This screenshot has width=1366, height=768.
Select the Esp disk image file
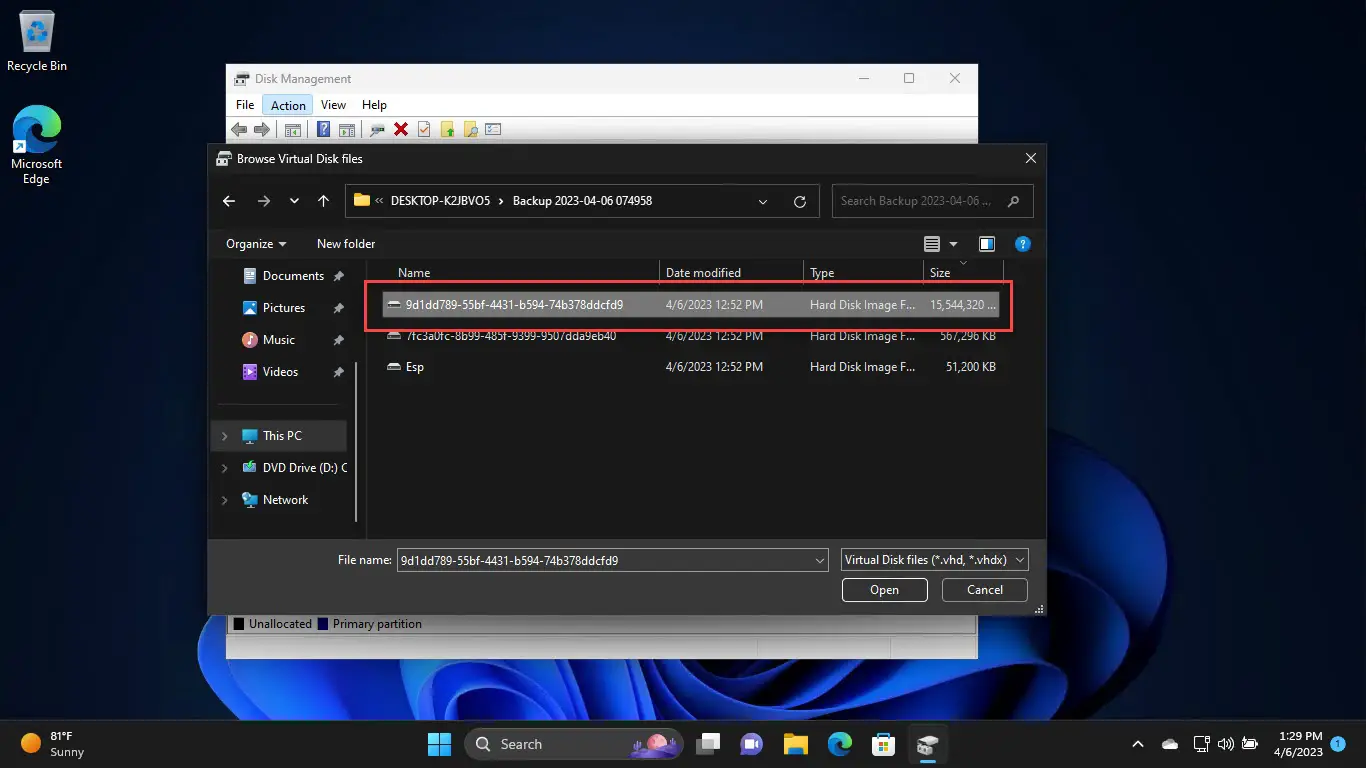click(692, 367)
